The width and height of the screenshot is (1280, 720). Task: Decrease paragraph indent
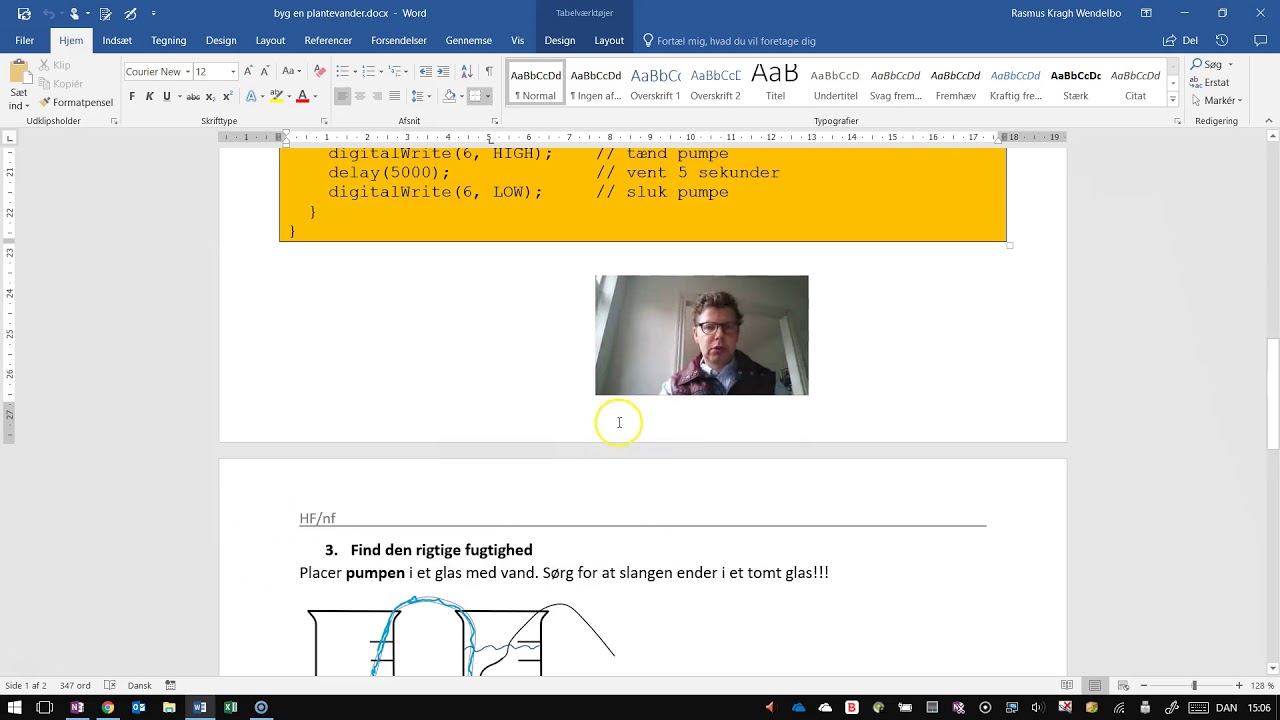426,71
